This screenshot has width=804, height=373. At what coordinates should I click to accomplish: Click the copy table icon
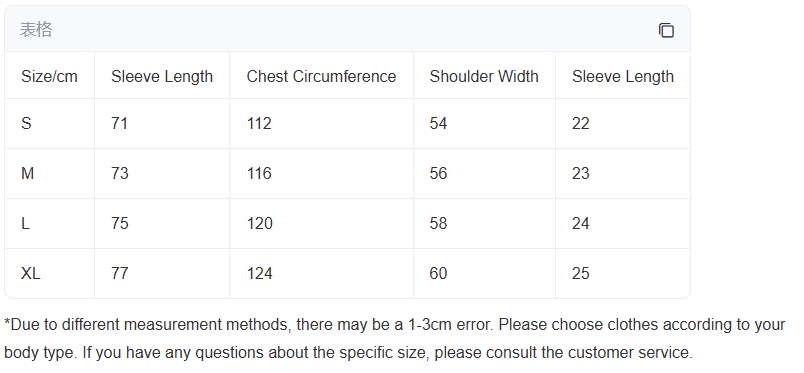[666, 30]
